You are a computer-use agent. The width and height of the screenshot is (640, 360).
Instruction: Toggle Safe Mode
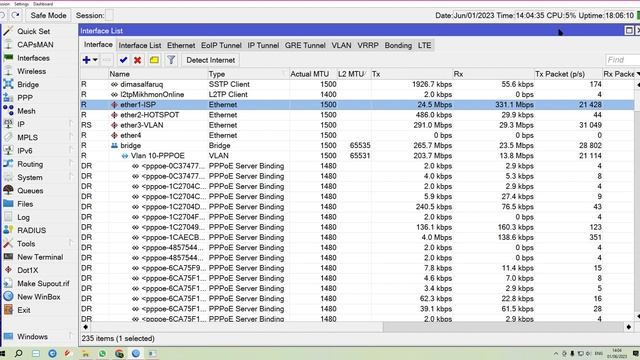pos(48,16)
